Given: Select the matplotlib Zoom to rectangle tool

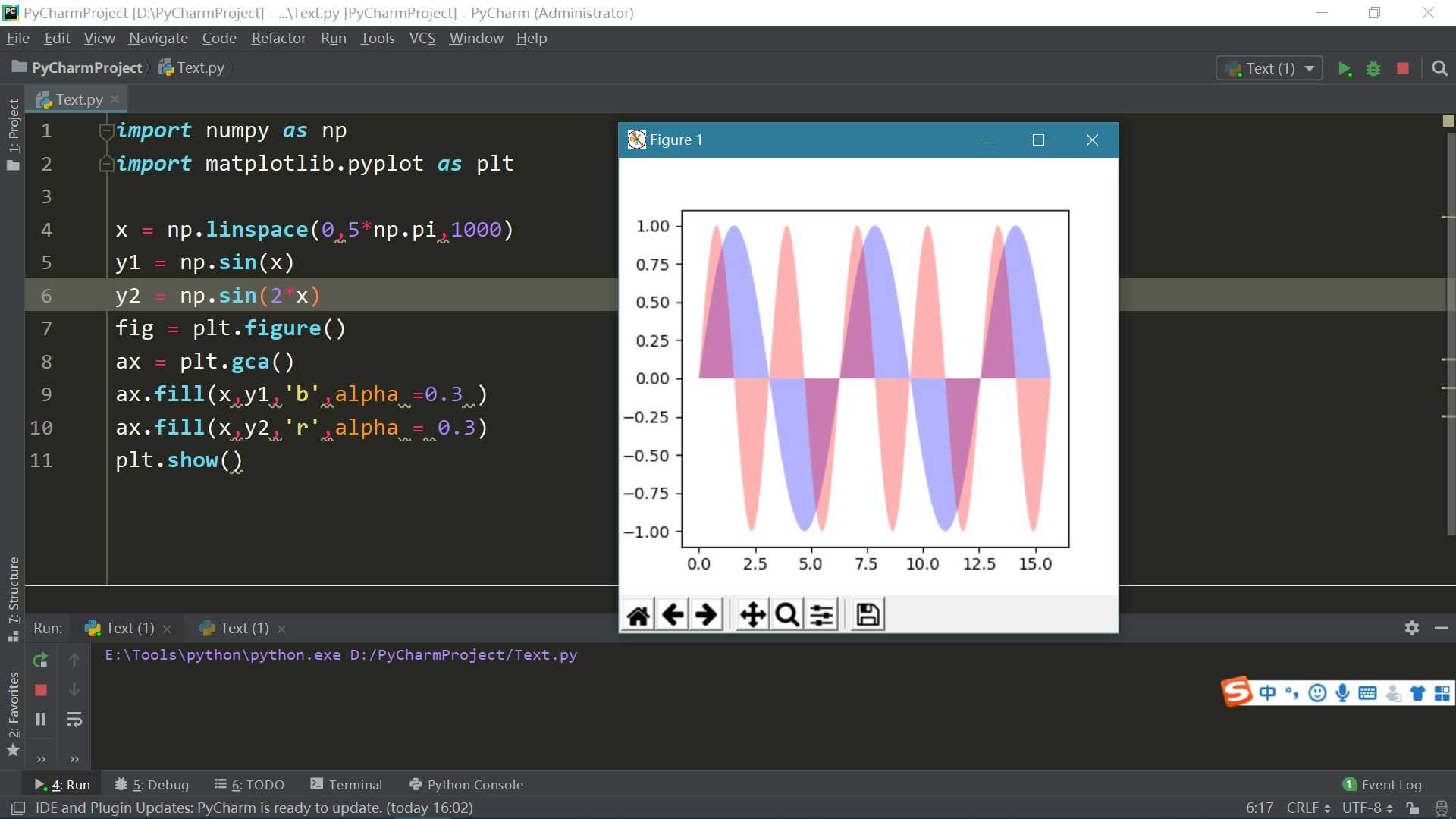Looking at the screenshot, I should 787,615.
